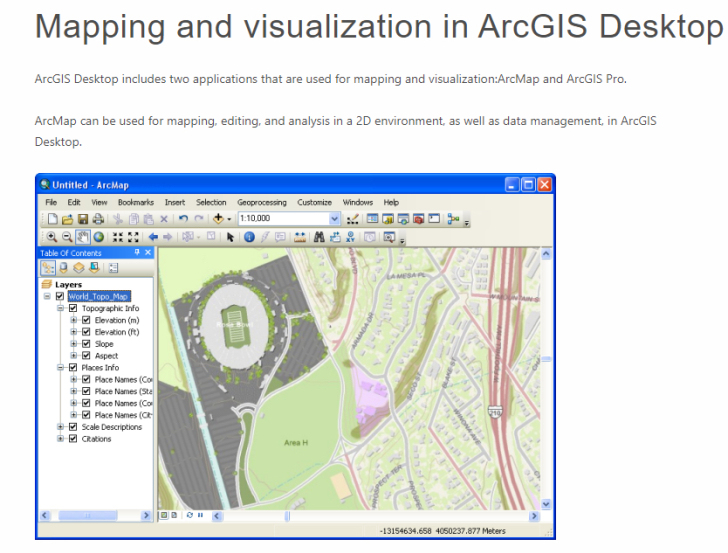
Task: Click the Fixed Zoom Out icon
Action: point(133,237)
